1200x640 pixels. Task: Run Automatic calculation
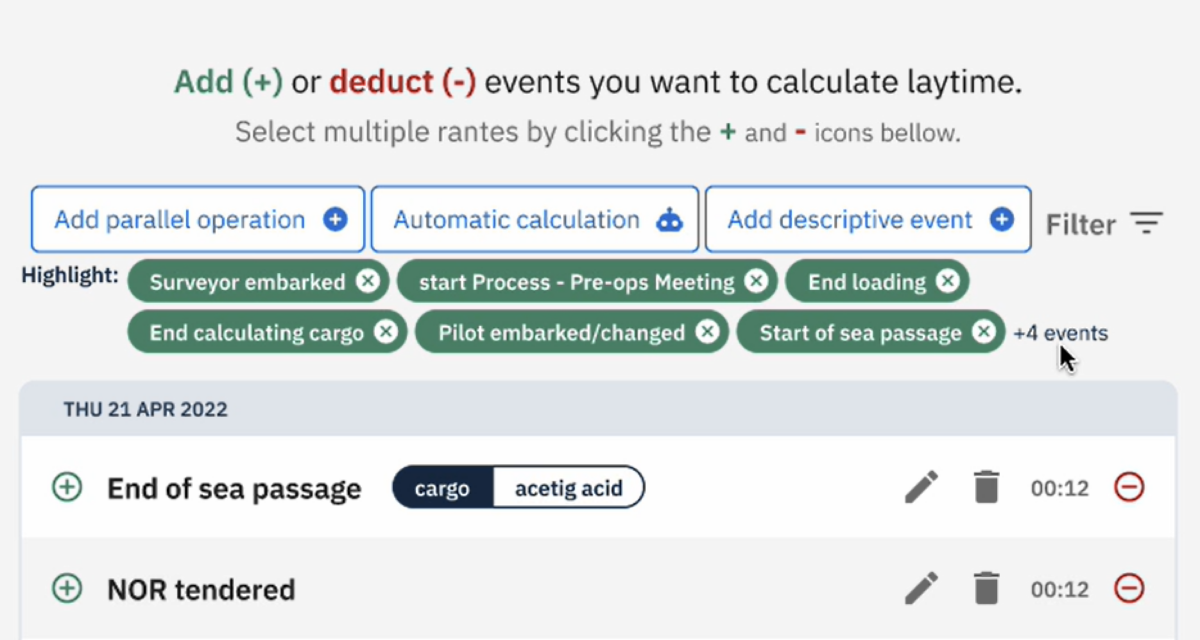pos(534,219)
